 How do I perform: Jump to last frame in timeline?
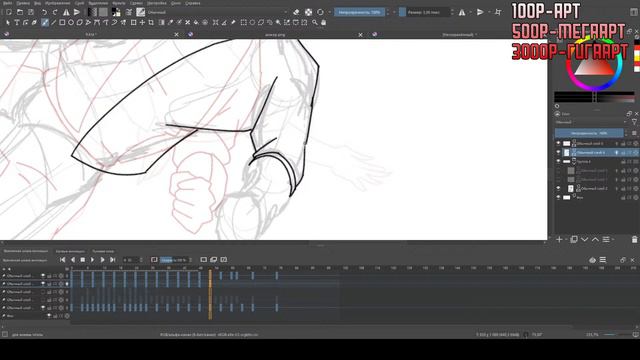(113, 260)
